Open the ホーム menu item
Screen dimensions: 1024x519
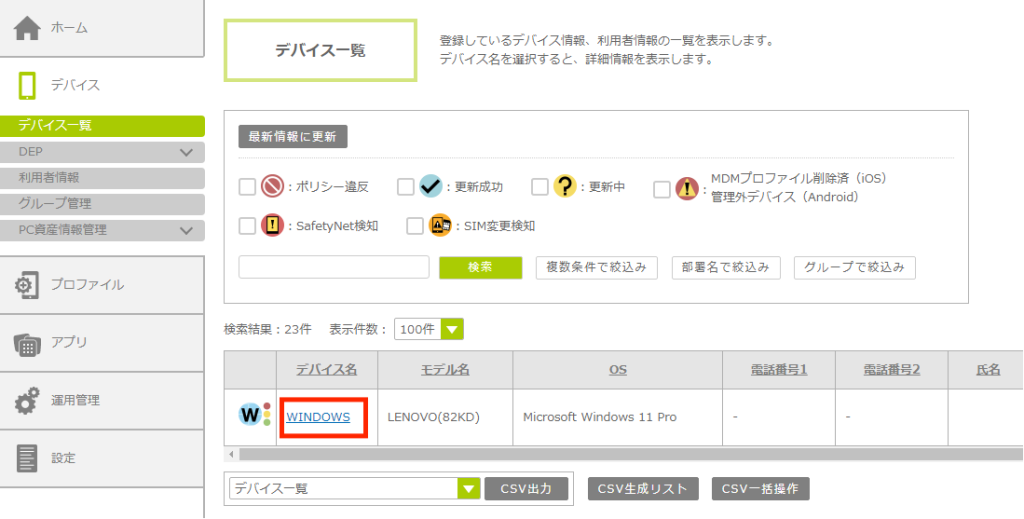tap(102, 28)
